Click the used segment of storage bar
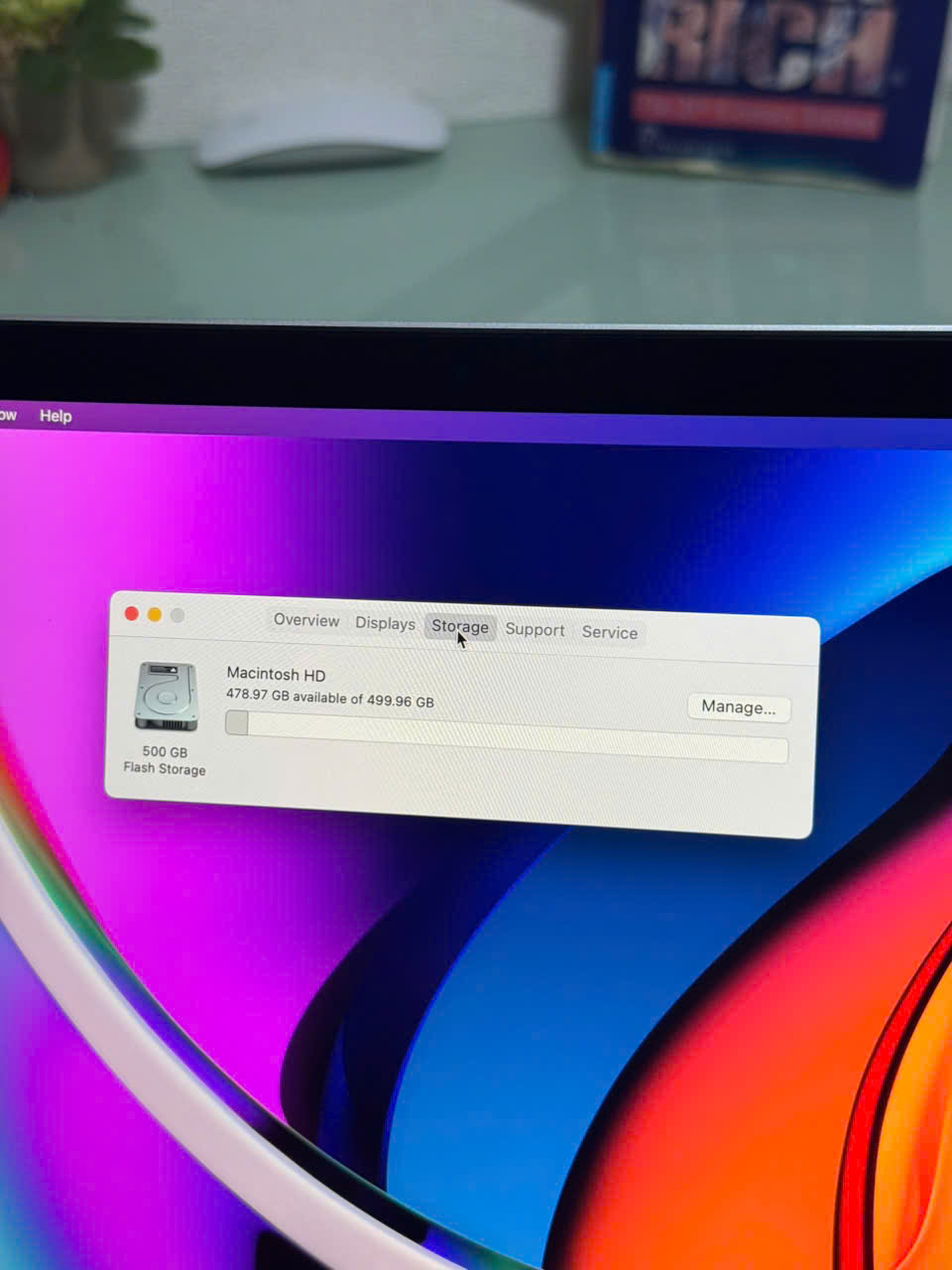Image resolution: width=952 pixels, height=1270 pixels. point(237,722)
